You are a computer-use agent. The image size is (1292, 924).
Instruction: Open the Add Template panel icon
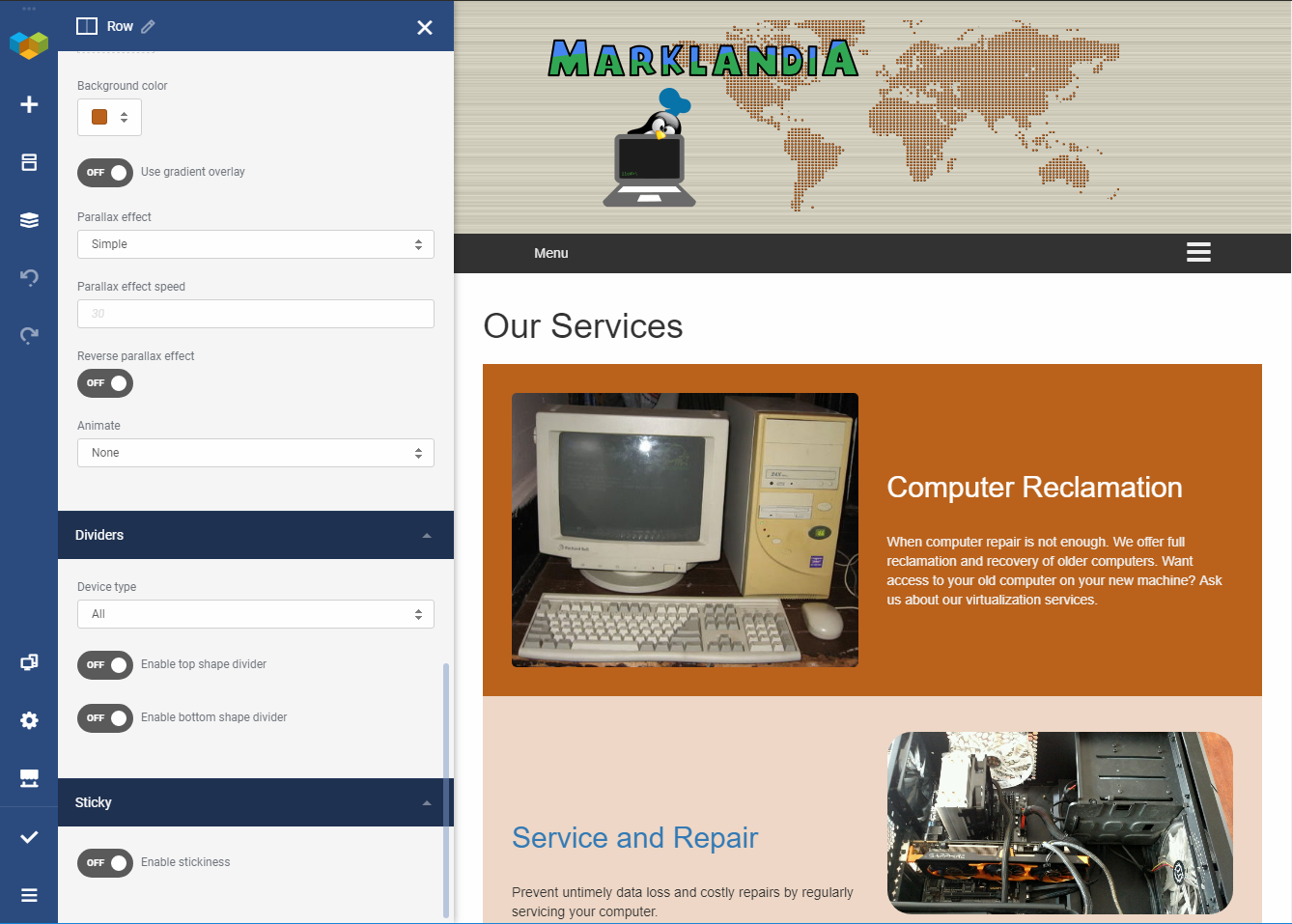(x=29, y=162)
